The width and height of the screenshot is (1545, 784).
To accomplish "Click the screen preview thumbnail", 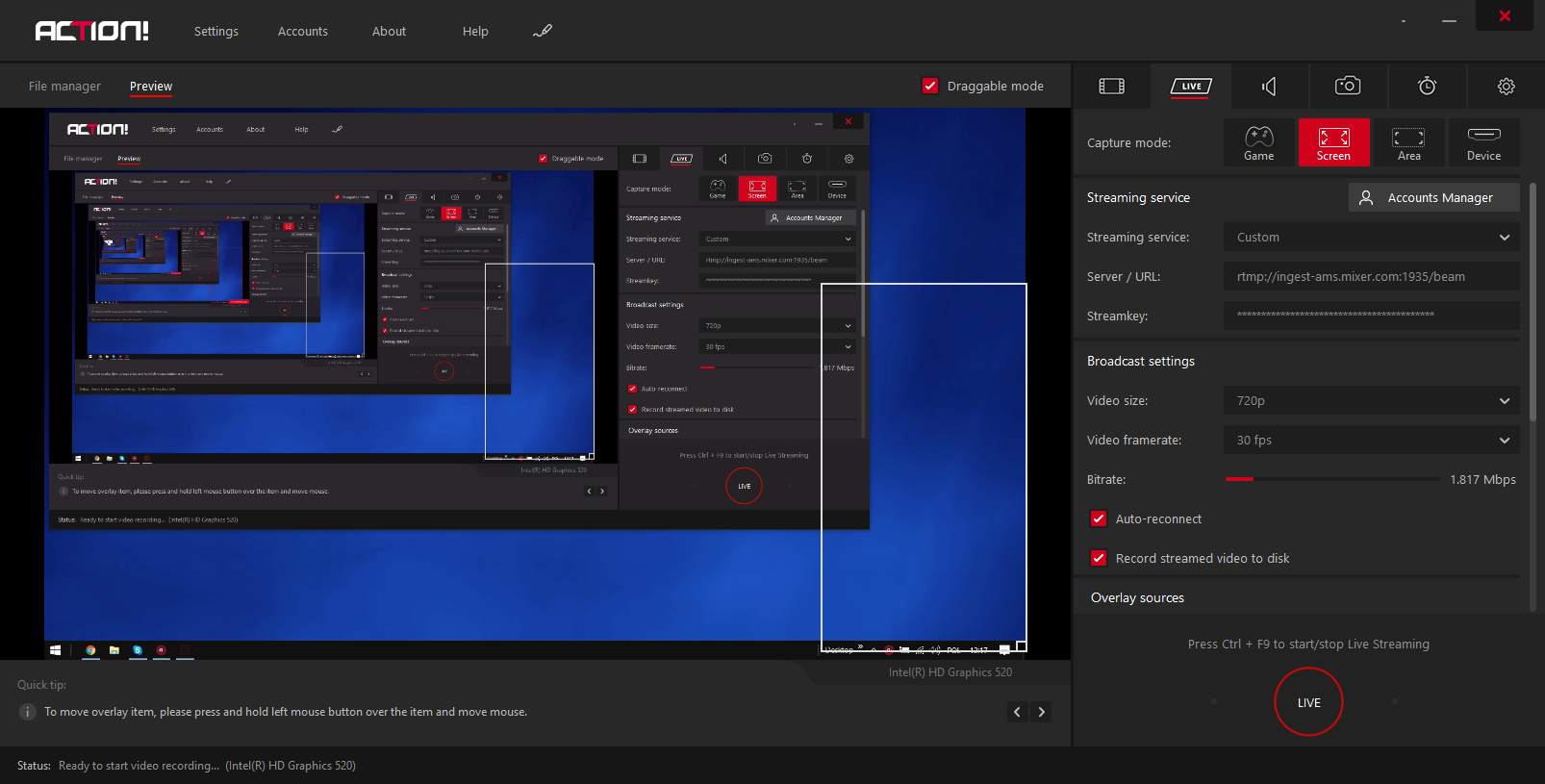I will coord(534,383).
